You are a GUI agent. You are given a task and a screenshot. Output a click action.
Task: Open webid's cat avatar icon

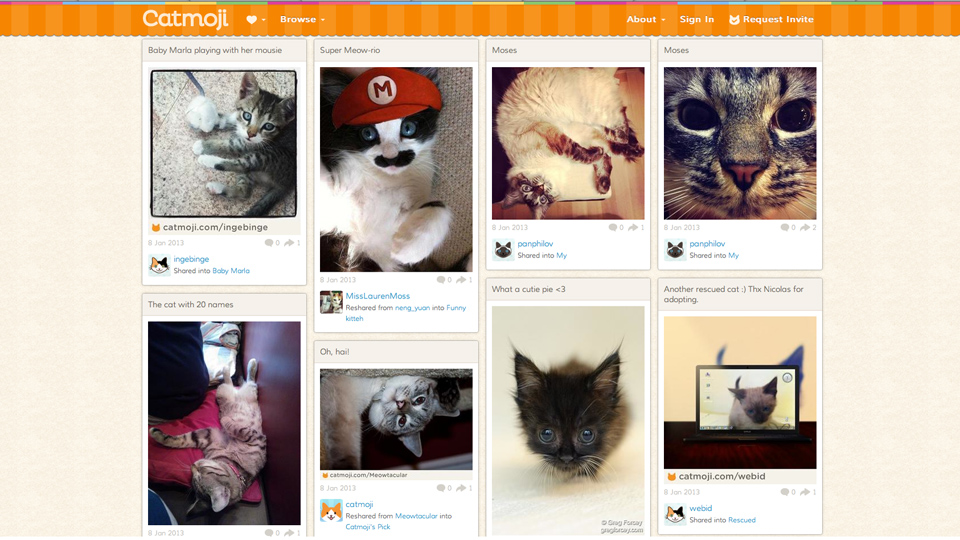[675, 514]
